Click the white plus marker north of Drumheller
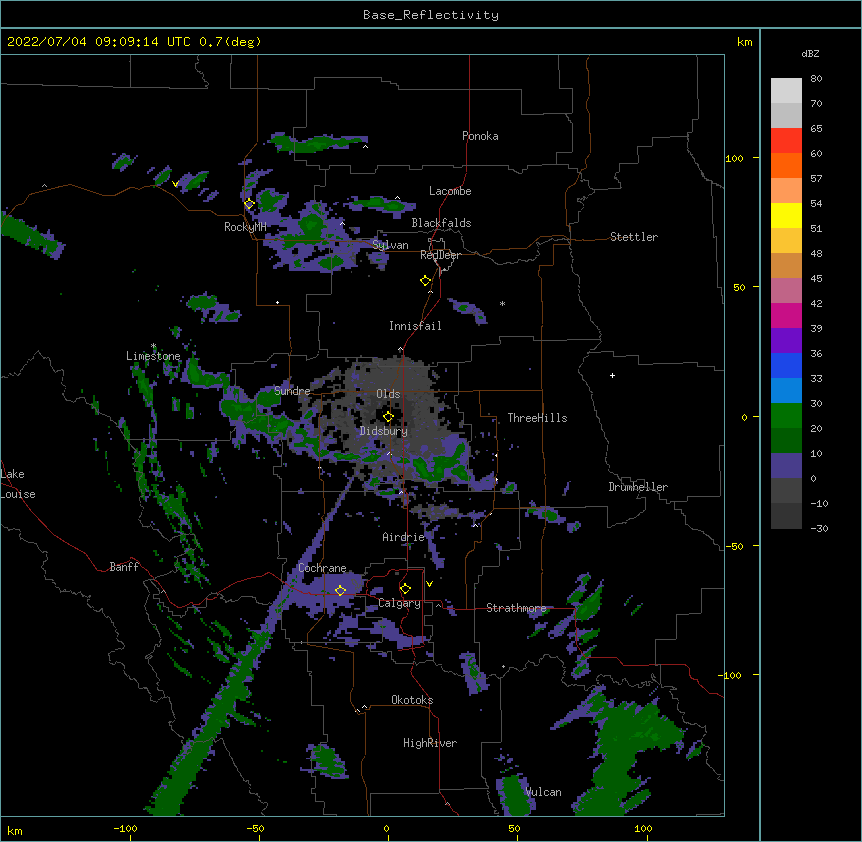Viewport: 862px width, 842px height. click(612, 375)
